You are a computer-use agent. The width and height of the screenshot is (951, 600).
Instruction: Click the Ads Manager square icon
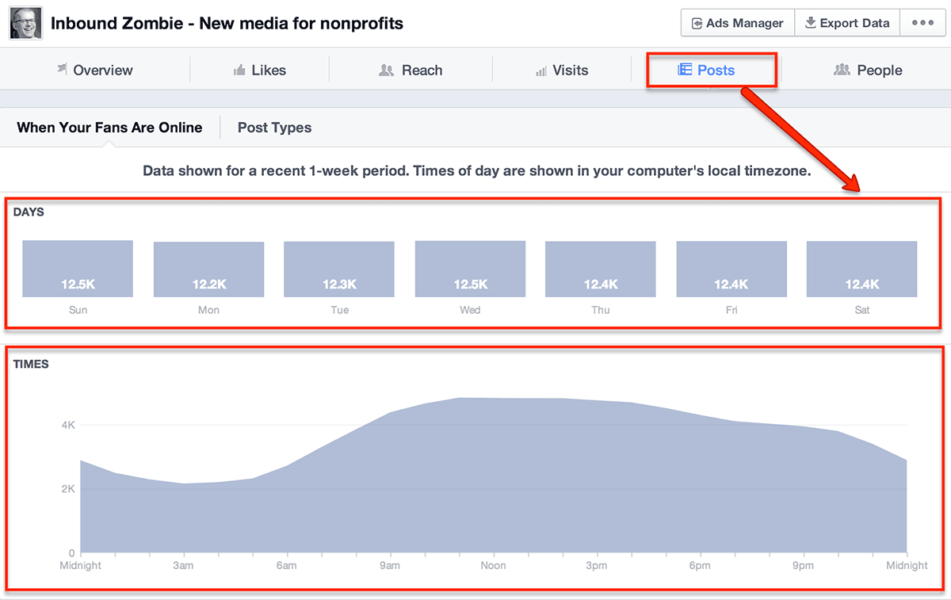[699, 21]
